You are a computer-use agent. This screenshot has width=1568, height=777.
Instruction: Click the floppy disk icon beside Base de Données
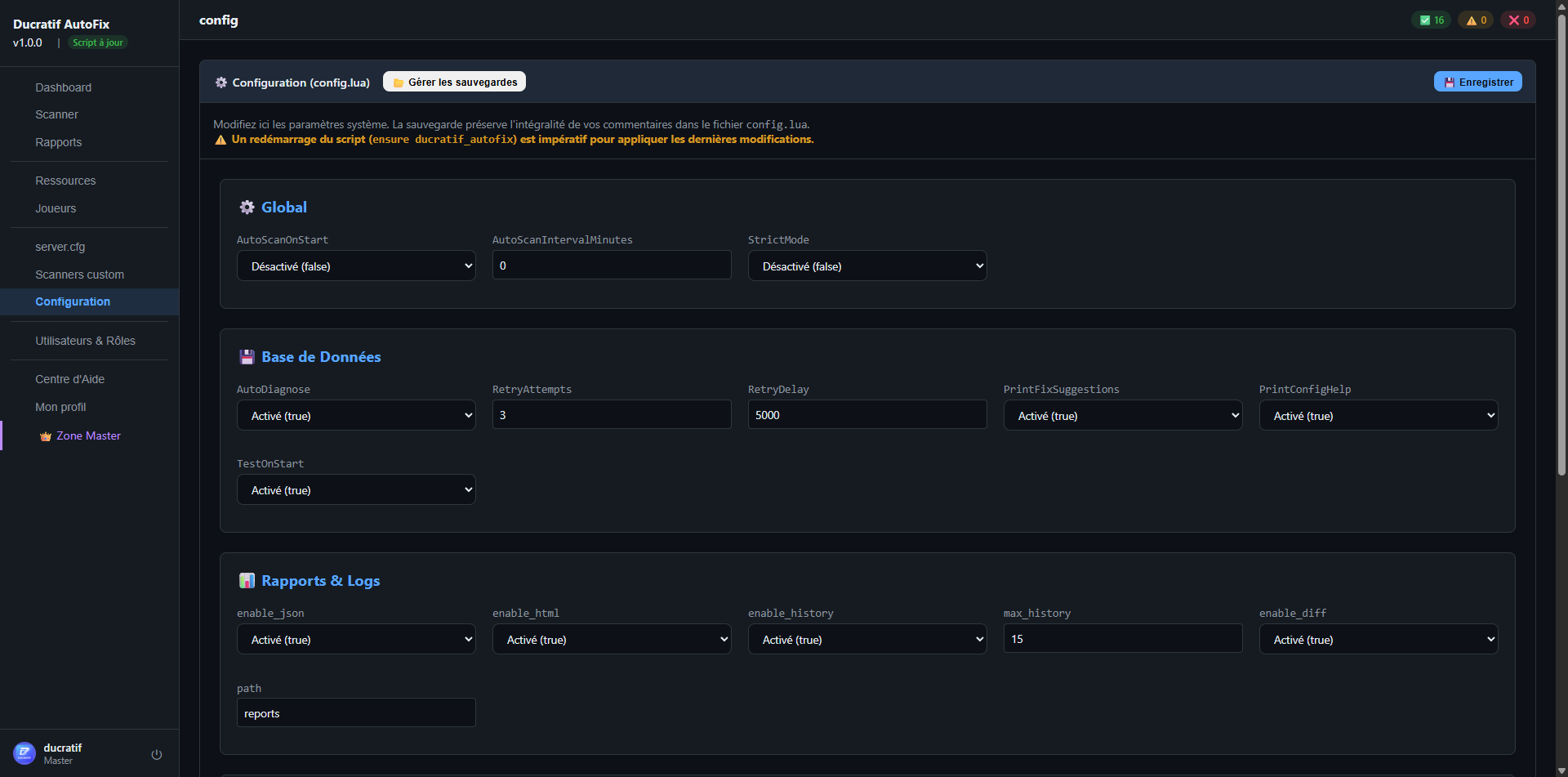coord(247,356)
